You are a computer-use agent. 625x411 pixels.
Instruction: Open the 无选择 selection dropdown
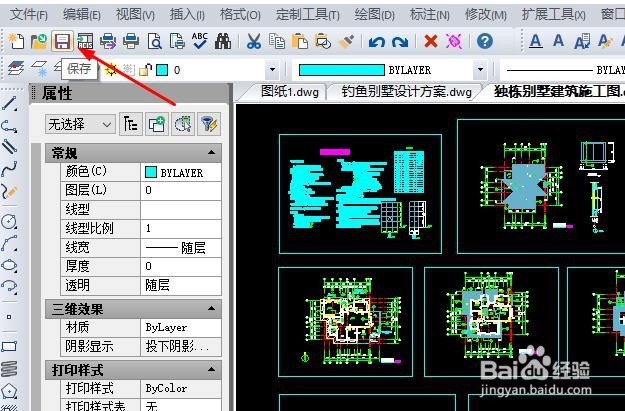coord(80,124)
